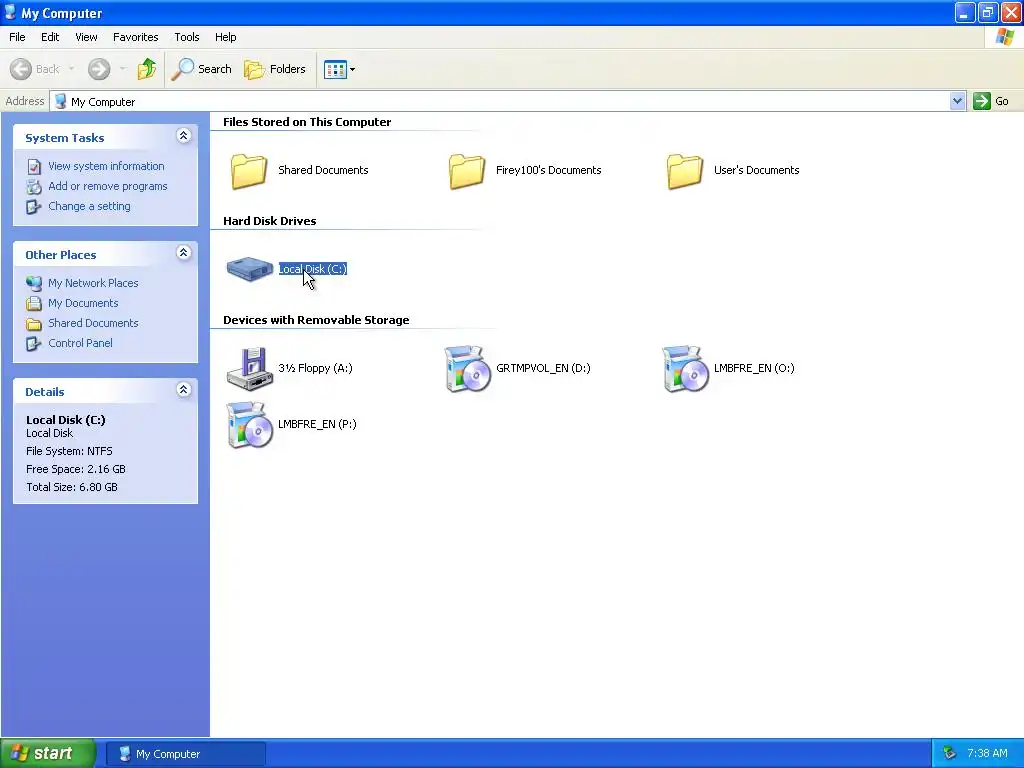Open the Favorites menu
Viewport: 1024px width, 768px height.
[x=136, y=37]
